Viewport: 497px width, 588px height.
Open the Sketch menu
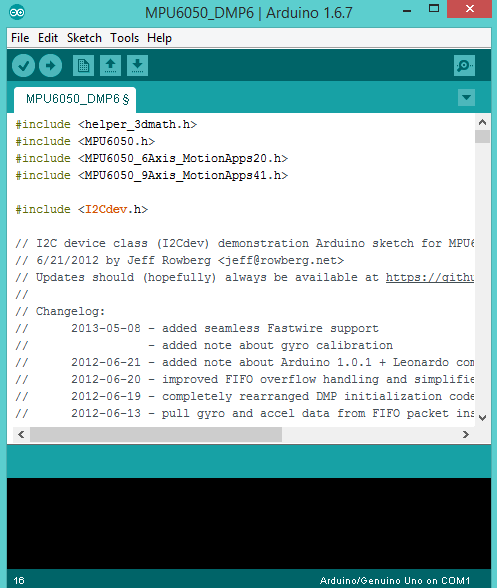pyautogui.click(x=84, y=38)
